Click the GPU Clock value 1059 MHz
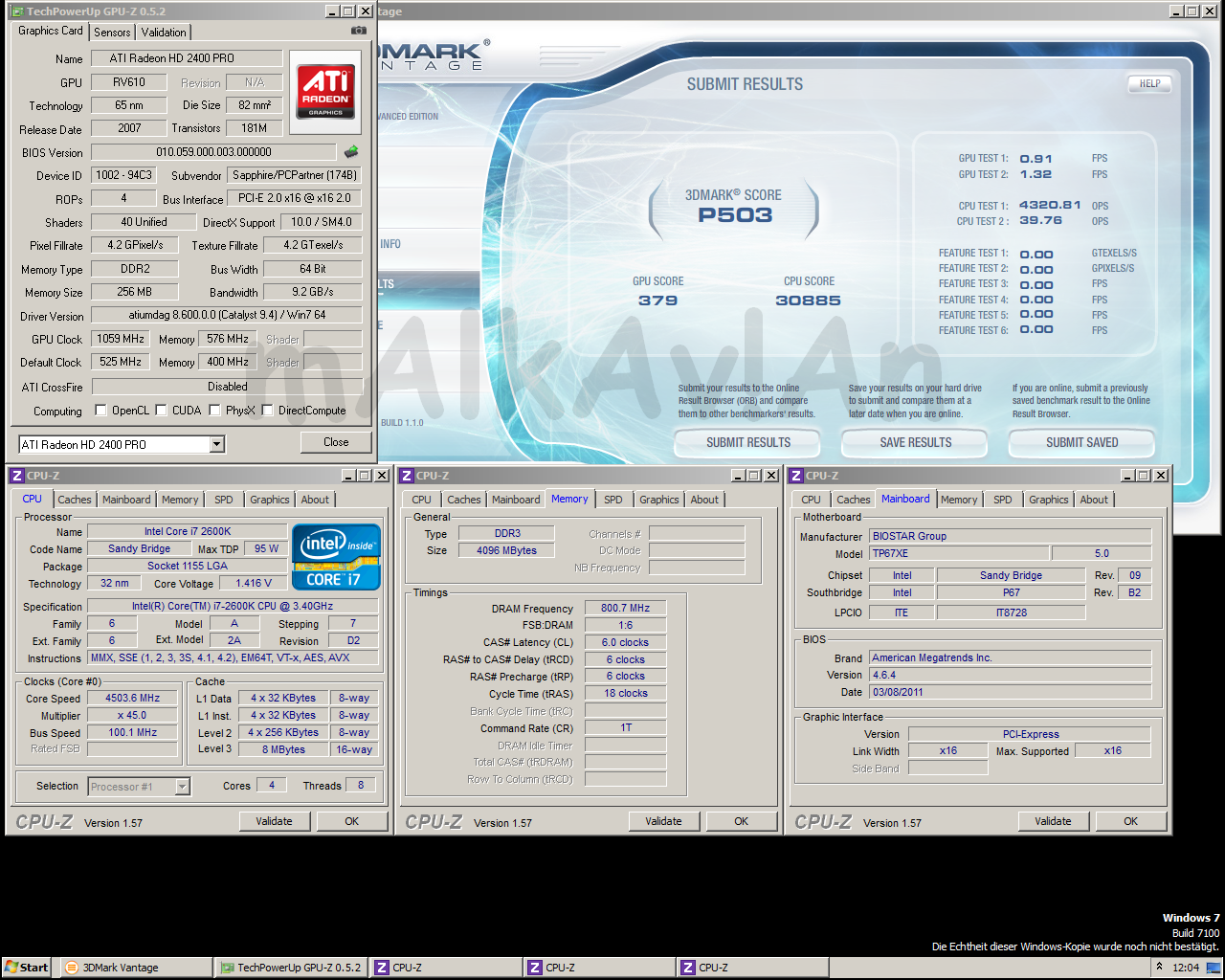The width and height of the screenshot is (1225, 980). pos(122,339)
